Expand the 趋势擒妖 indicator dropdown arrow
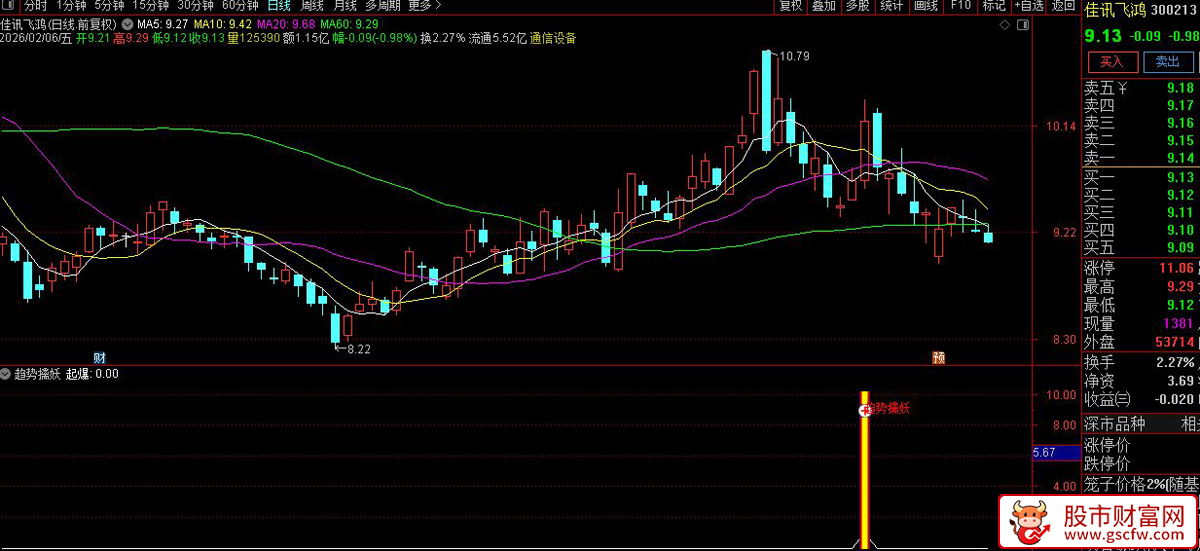 [6, 374]
